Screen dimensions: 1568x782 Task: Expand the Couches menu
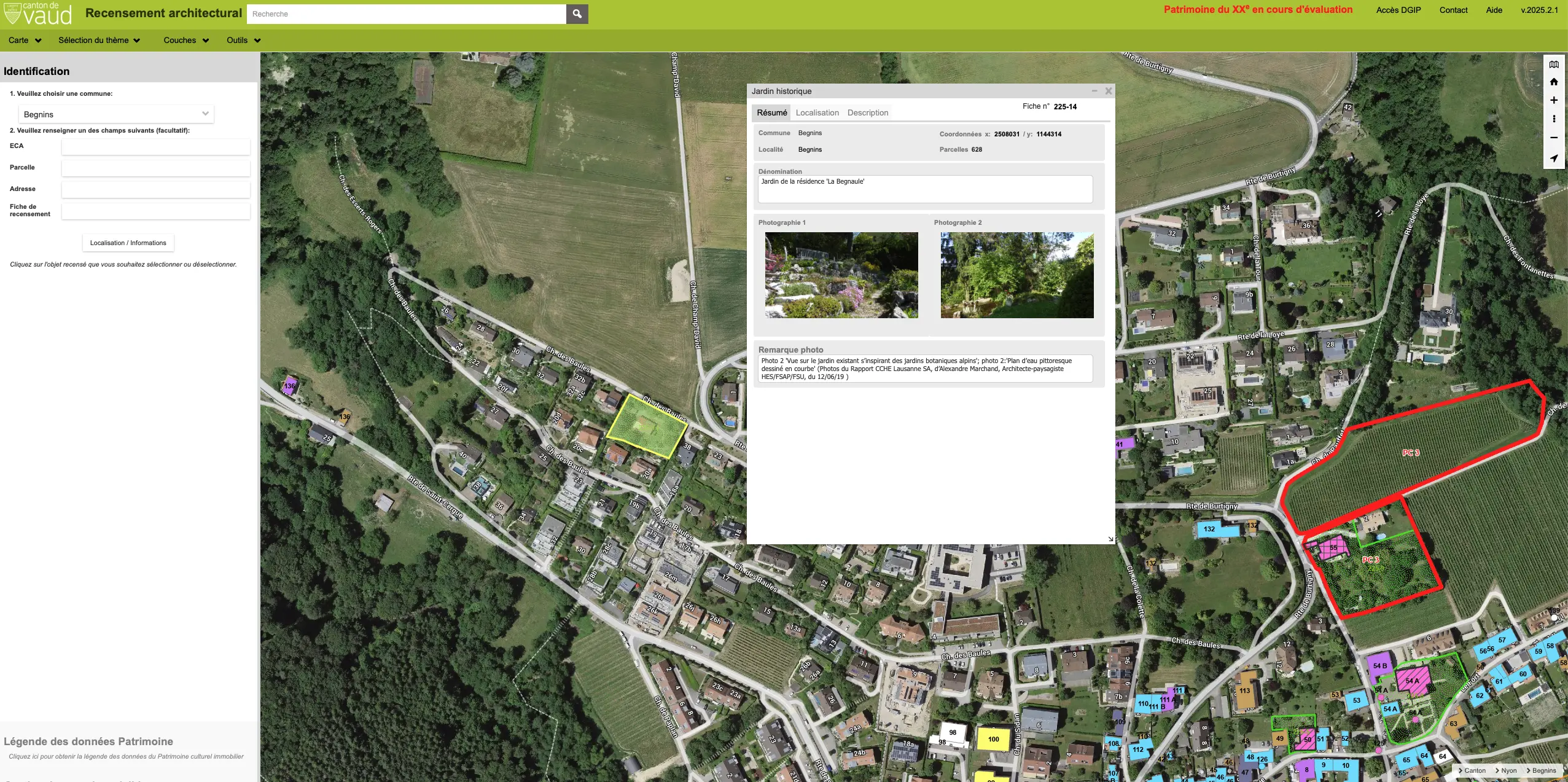(186, 41)
